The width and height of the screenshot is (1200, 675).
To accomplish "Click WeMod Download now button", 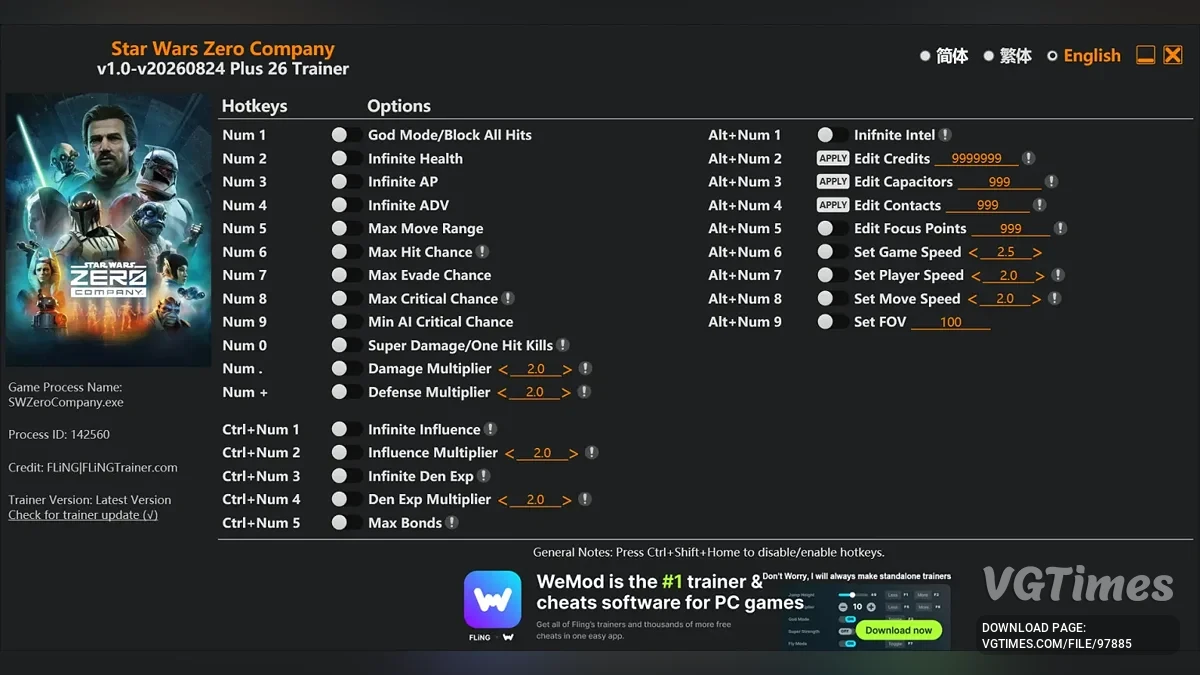I will pos(898,630).
